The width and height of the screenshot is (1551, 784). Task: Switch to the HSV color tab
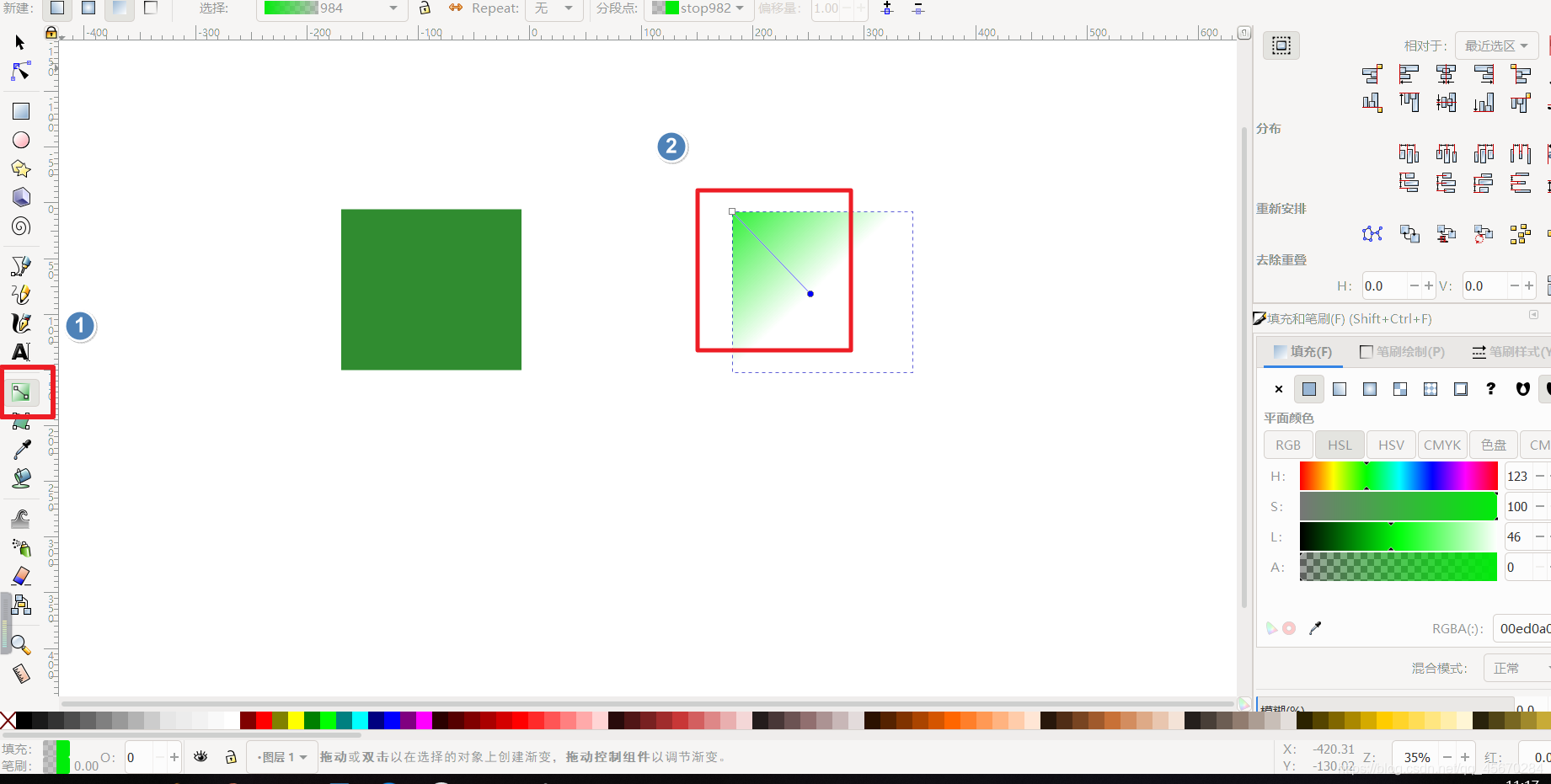tap(1391, 445)
